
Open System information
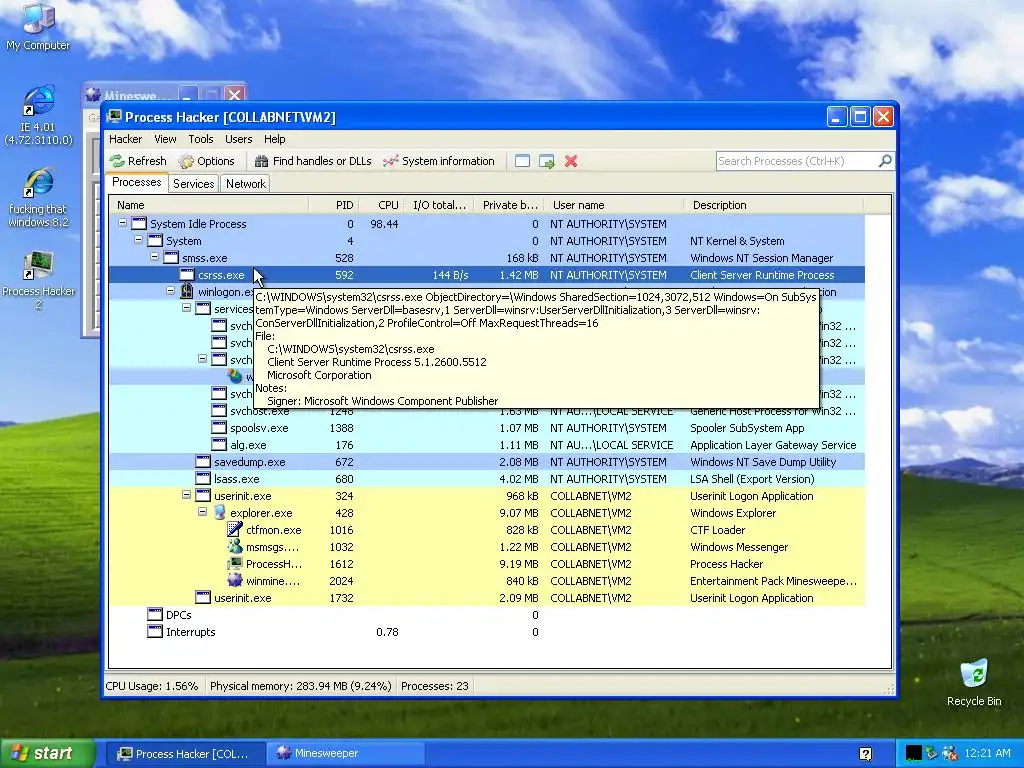(439, 161)
